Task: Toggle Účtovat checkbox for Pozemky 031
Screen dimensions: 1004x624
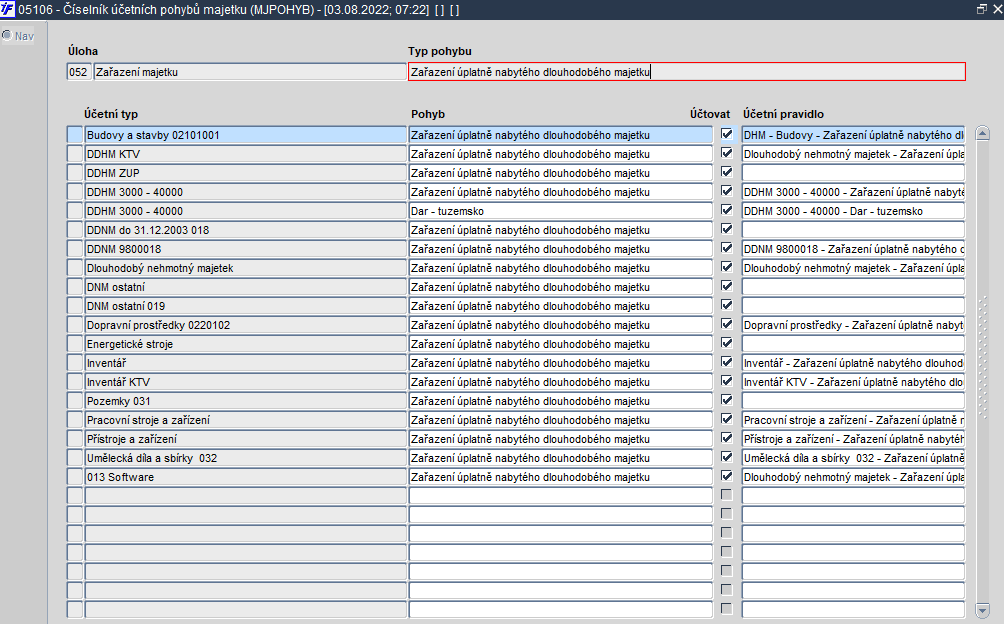Action: pos(726,400)
